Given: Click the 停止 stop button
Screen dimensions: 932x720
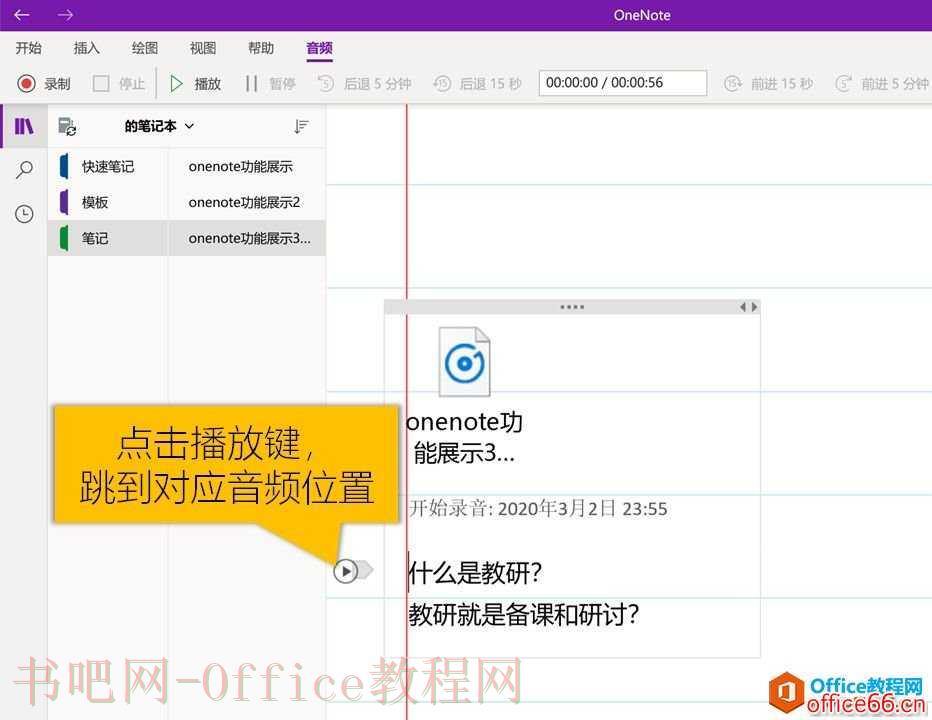Looking at the screenshot, I should coord(119,83).
